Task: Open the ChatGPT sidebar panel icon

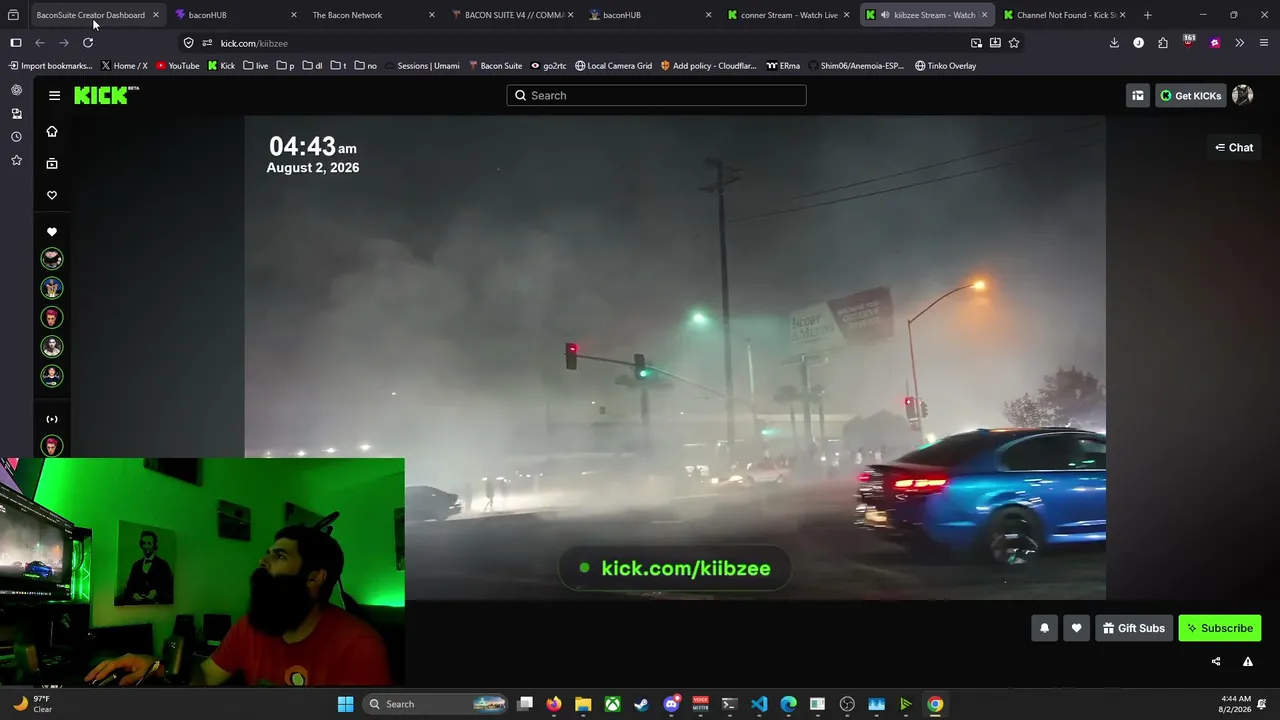Action: point(16,90)
